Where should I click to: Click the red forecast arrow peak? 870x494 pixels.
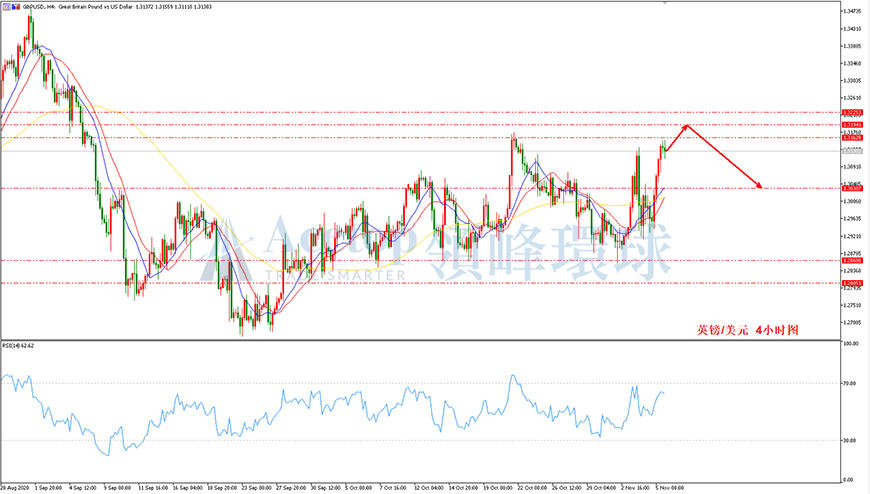[687, 126]
